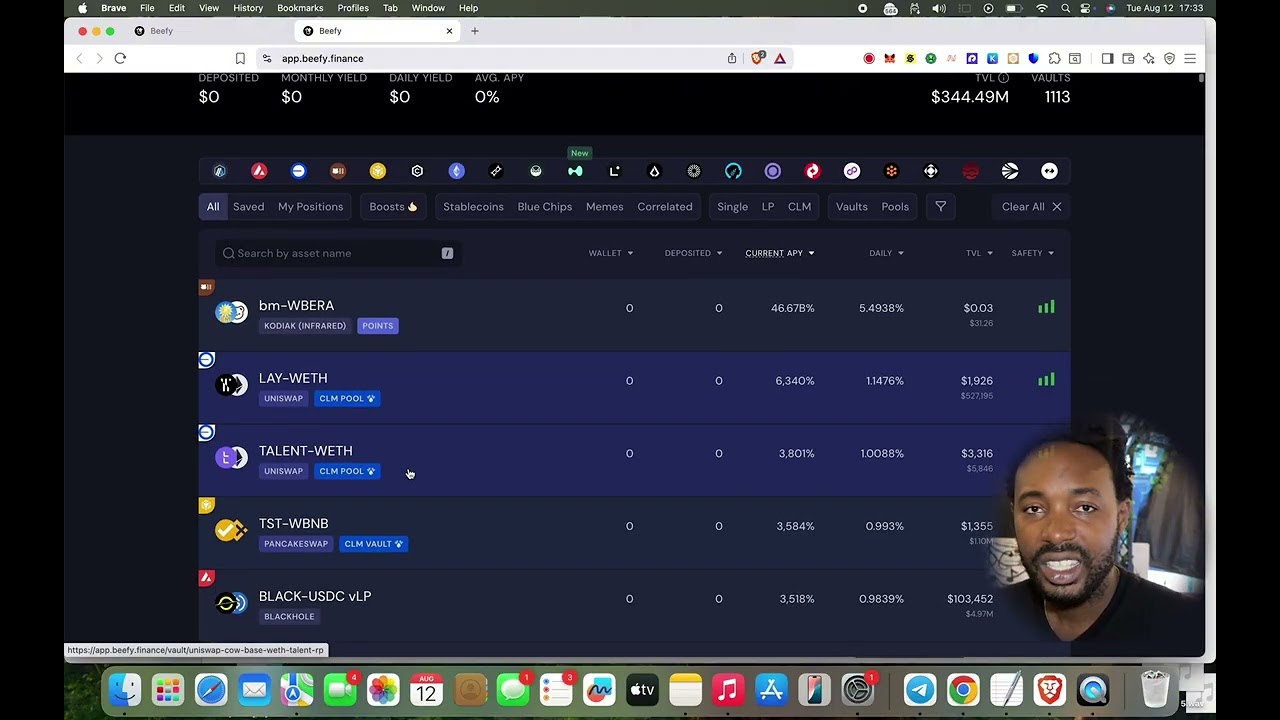The width and height of the screenshot is (1280, 720).
Task: Open Brave Shields lion icon
Action: (x=757, y=58)
